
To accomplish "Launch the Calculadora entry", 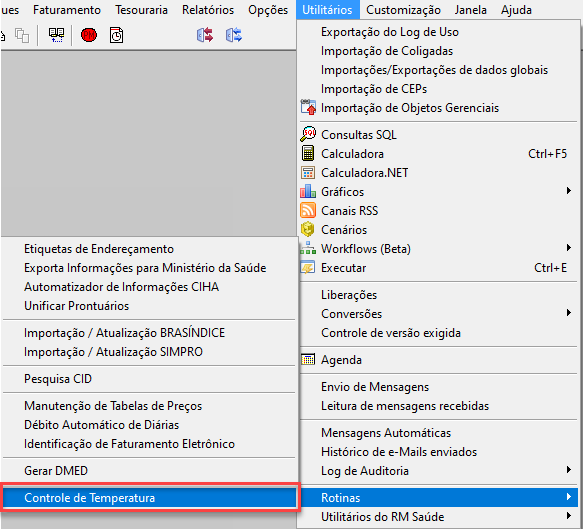I will (438, 154).
